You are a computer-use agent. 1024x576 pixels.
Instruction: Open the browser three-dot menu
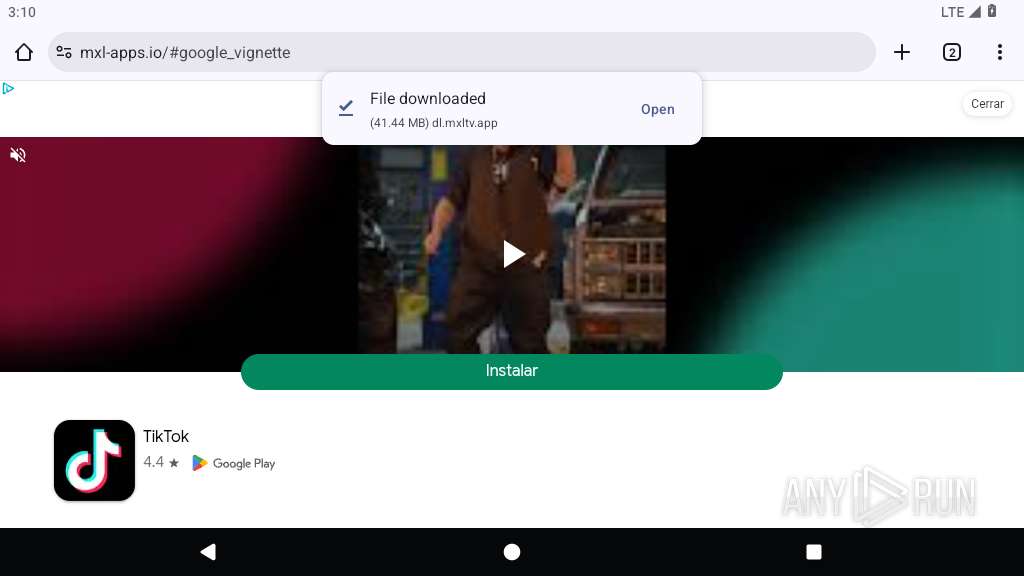pyautogui.click(x=1000, y=52)
